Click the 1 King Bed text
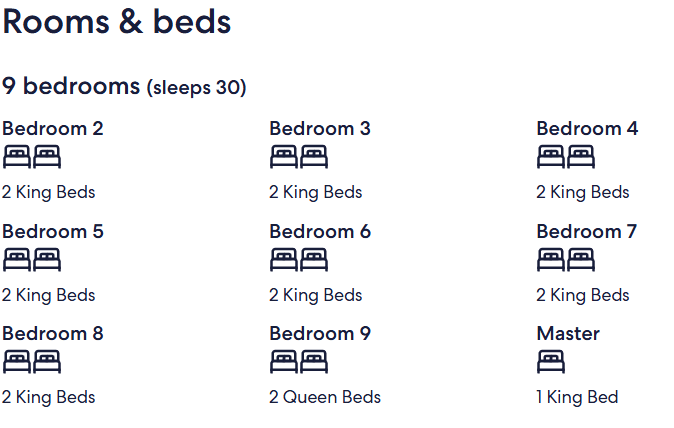The image size is (674, 428). pos(577,397)
